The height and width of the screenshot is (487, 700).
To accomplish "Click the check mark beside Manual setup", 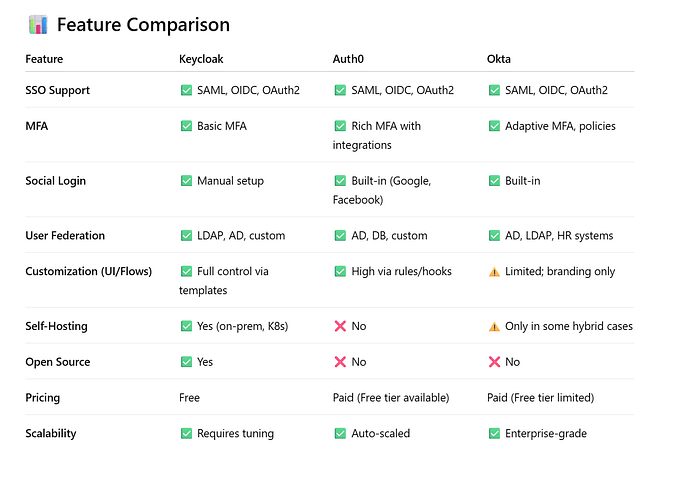I will (x=186, y=181).
